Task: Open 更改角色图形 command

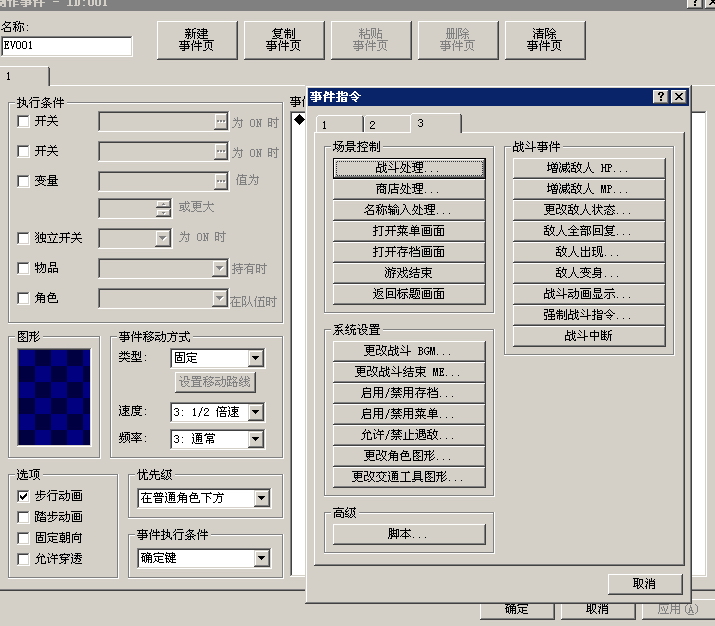Action: [409, 456]
